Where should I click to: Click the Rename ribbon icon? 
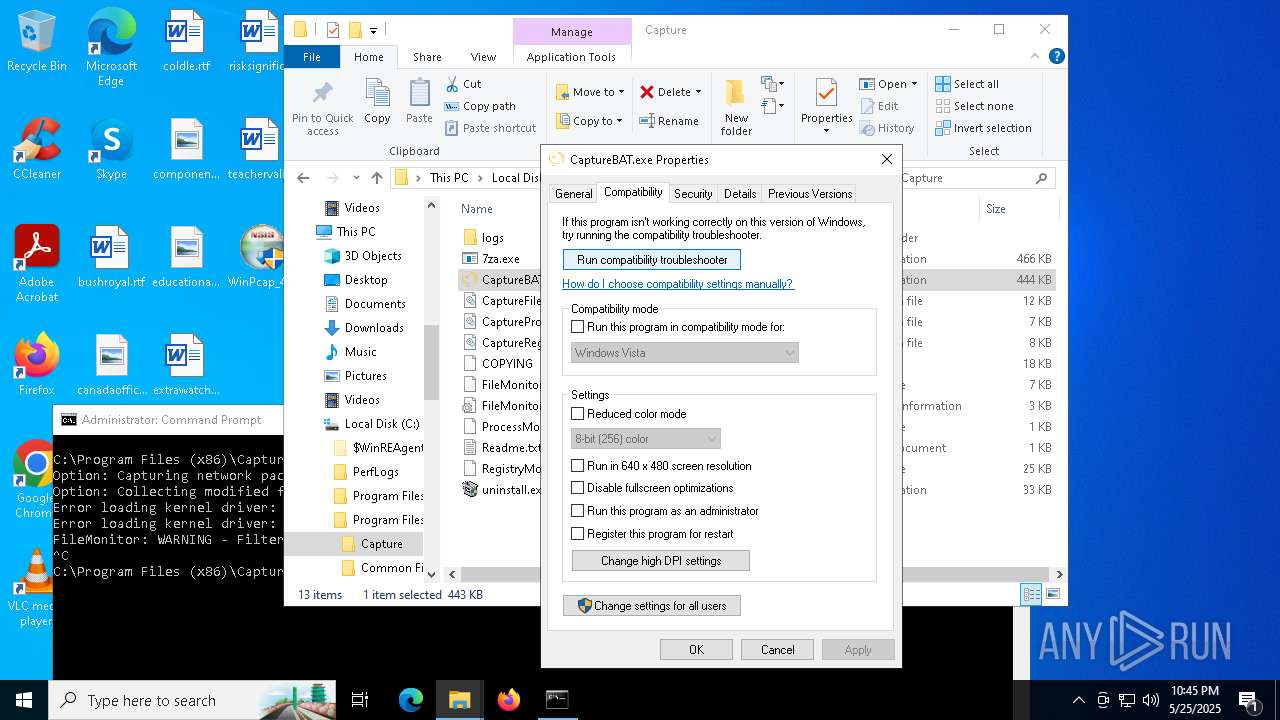click(669, 121)
